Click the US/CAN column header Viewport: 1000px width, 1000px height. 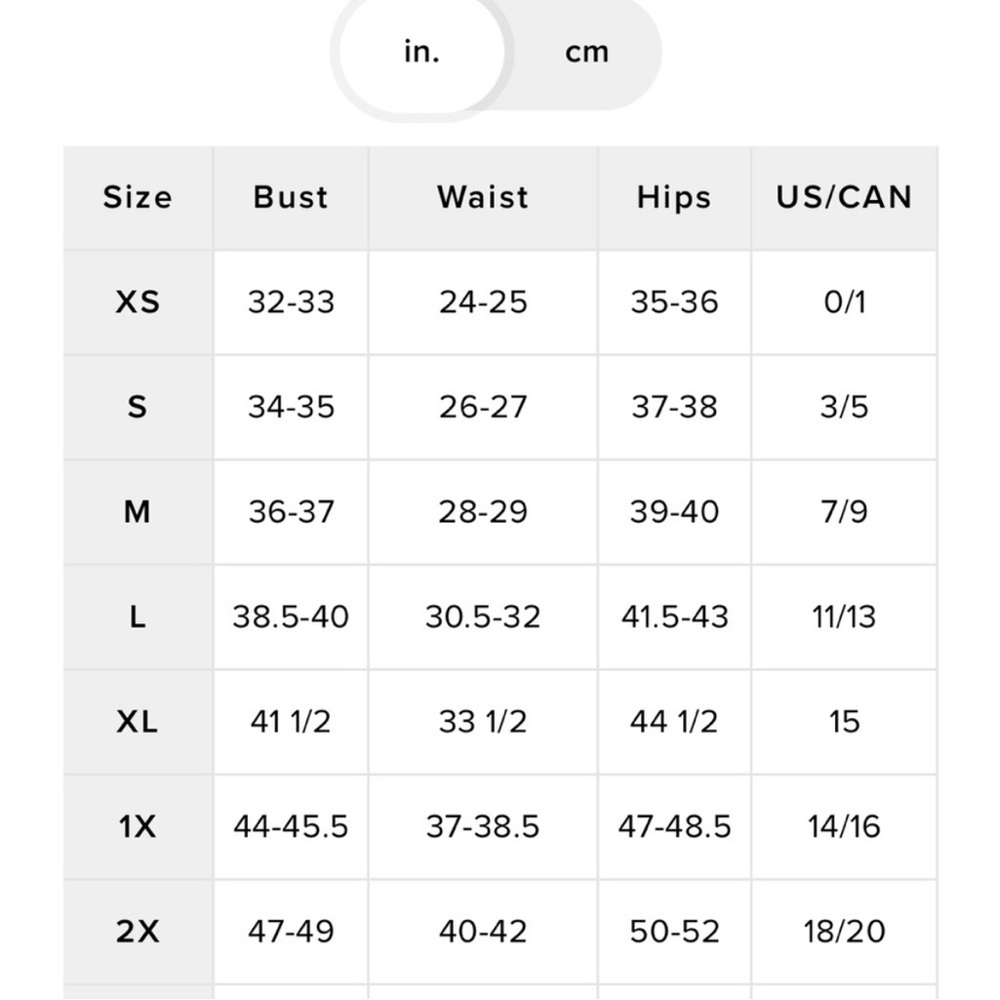tap(844, 197)
